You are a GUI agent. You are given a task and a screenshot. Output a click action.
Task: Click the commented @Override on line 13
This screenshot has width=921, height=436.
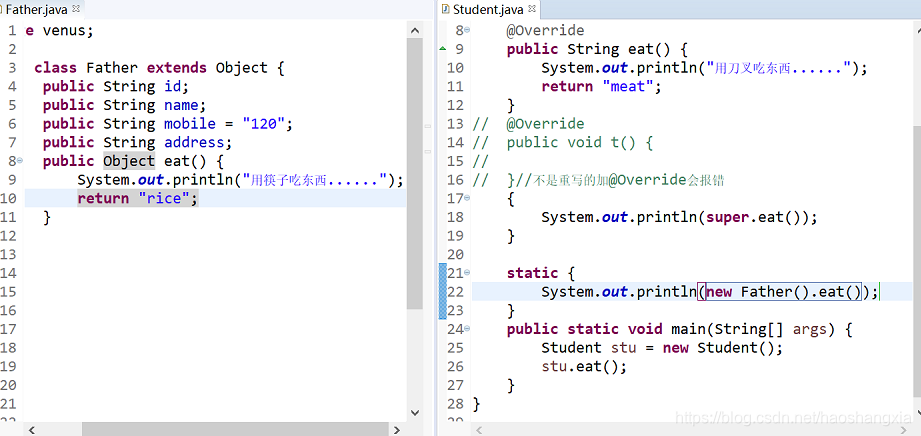[546, 124]
